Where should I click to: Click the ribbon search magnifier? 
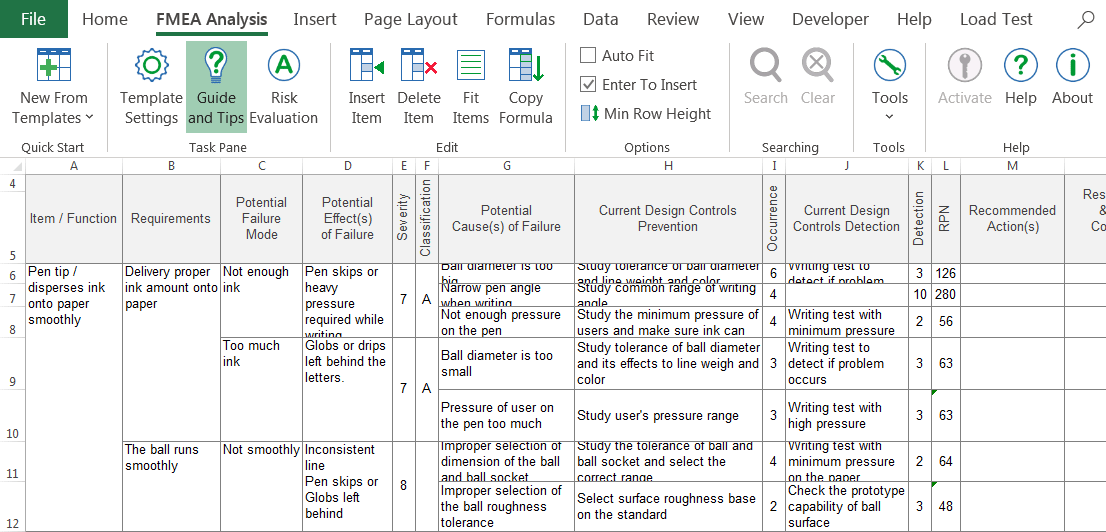click(1085, 19)
